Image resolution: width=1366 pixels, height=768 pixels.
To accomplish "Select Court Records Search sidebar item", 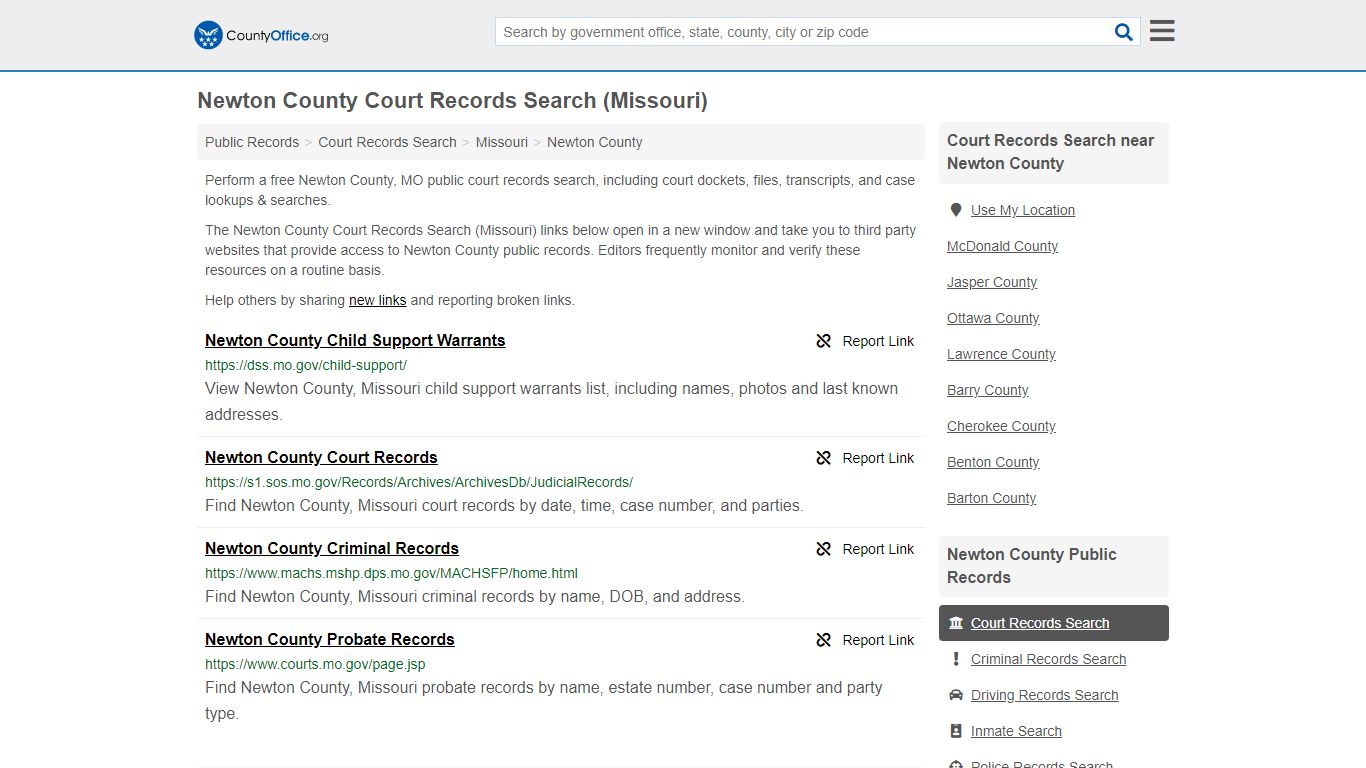I will point(1053,623).
